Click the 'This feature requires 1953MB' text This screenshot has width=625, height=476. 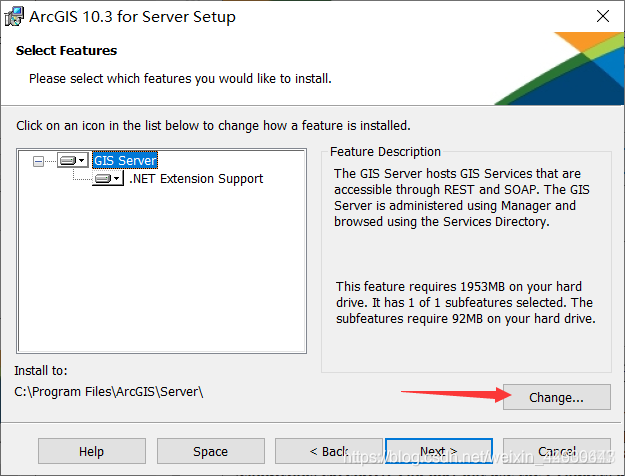[466, 303]
